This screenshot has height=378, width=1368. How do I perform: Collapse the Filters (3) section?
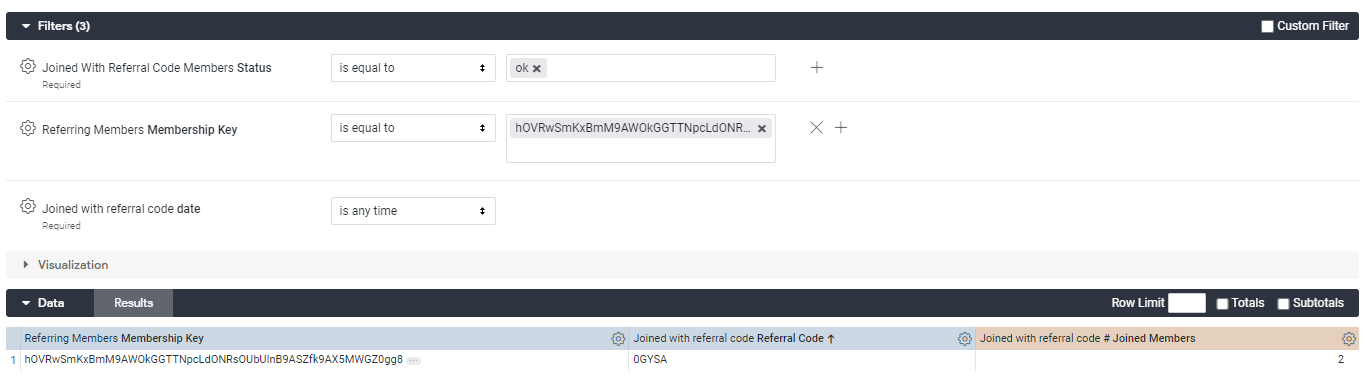(63, 26)
